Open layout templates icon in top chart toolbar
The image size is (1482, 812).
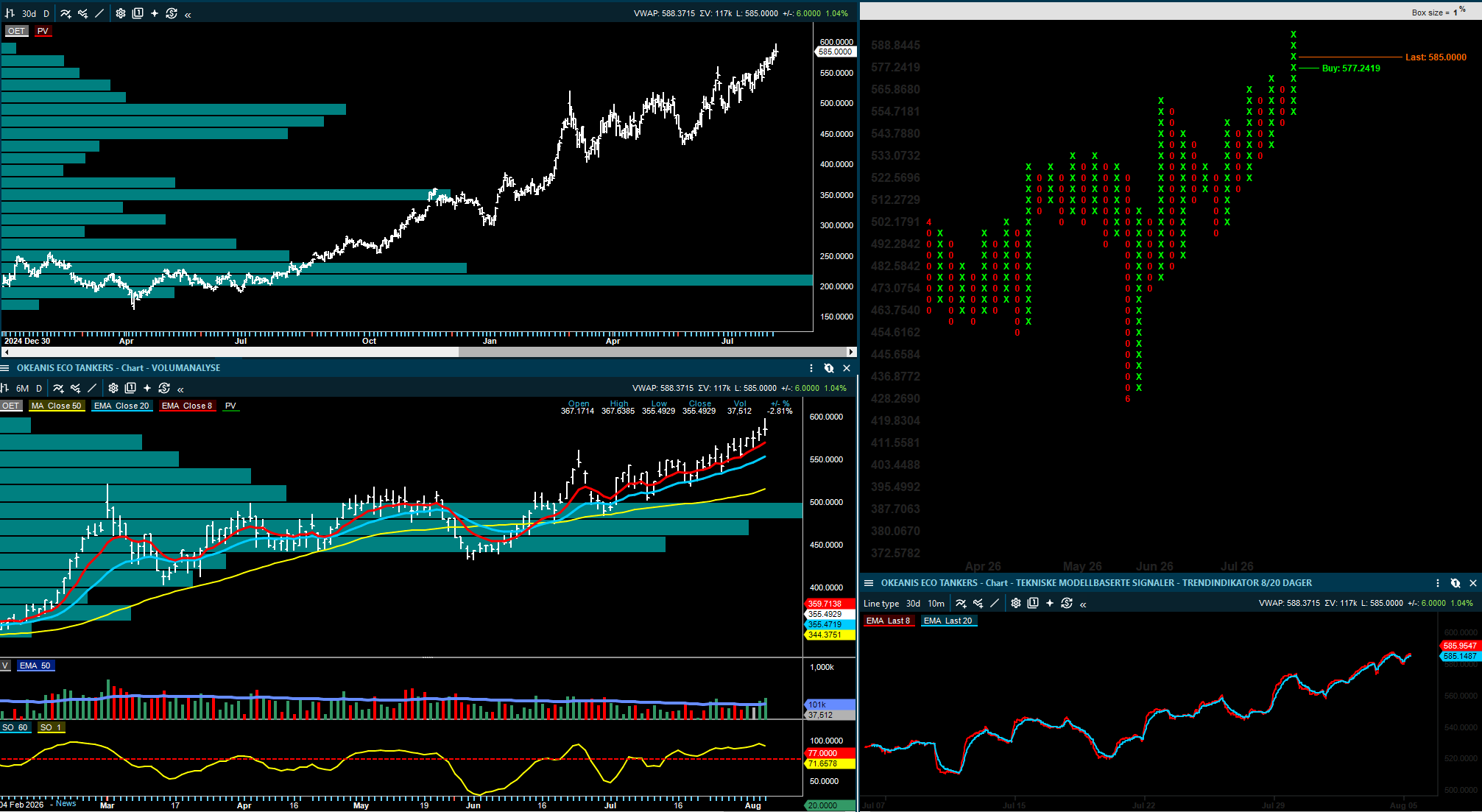tap(138, 13)
